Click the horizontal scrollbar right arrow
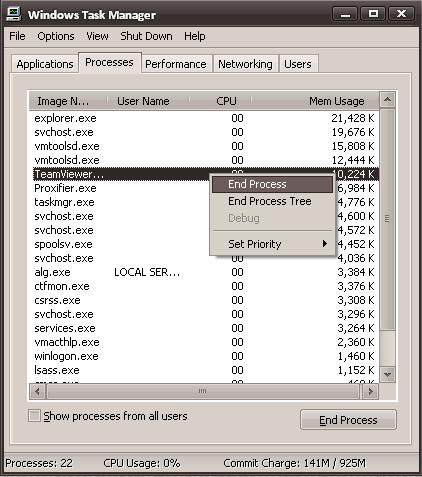422x477 pixels. (x=370, y=391)
